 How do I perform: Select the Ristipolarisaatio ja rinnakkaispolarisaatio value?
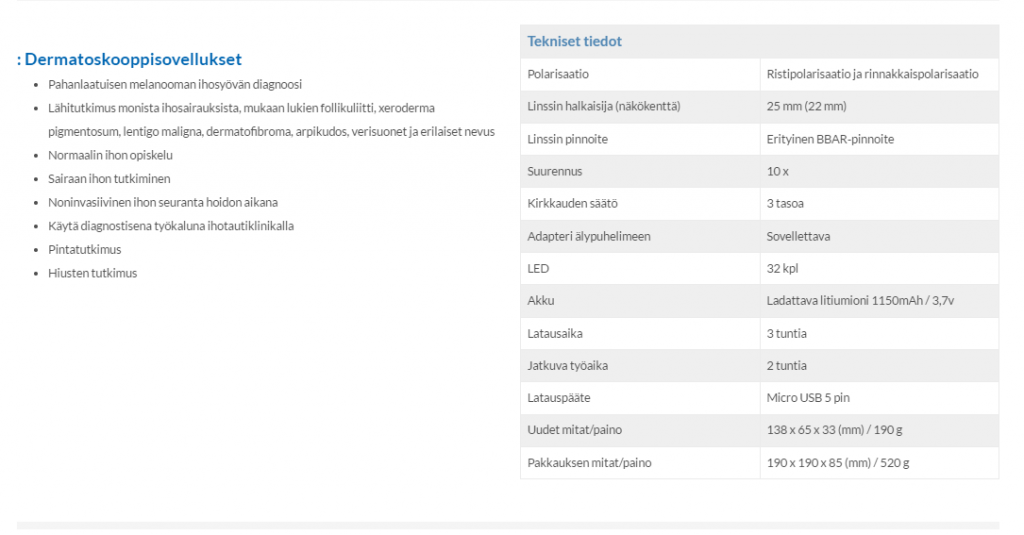point(872,75)
